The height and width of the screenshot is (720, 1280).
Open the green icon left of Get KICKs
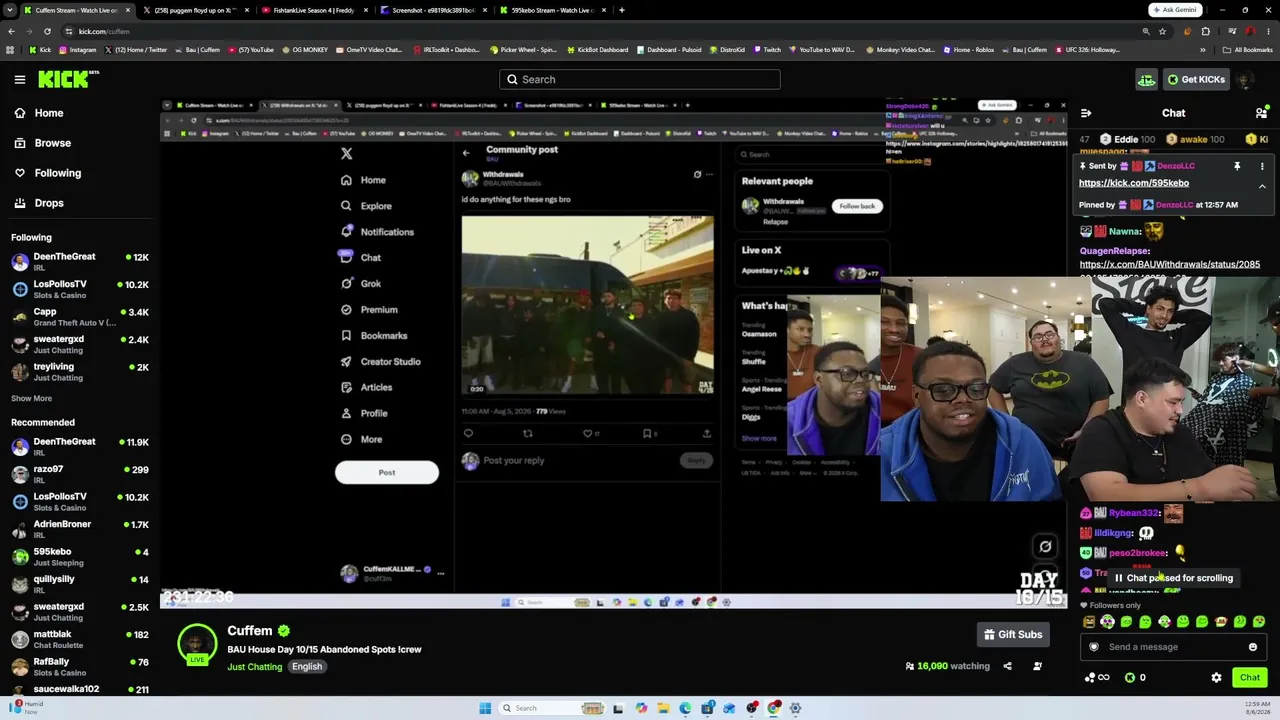pyautogui.click(x=1146, y=79)
